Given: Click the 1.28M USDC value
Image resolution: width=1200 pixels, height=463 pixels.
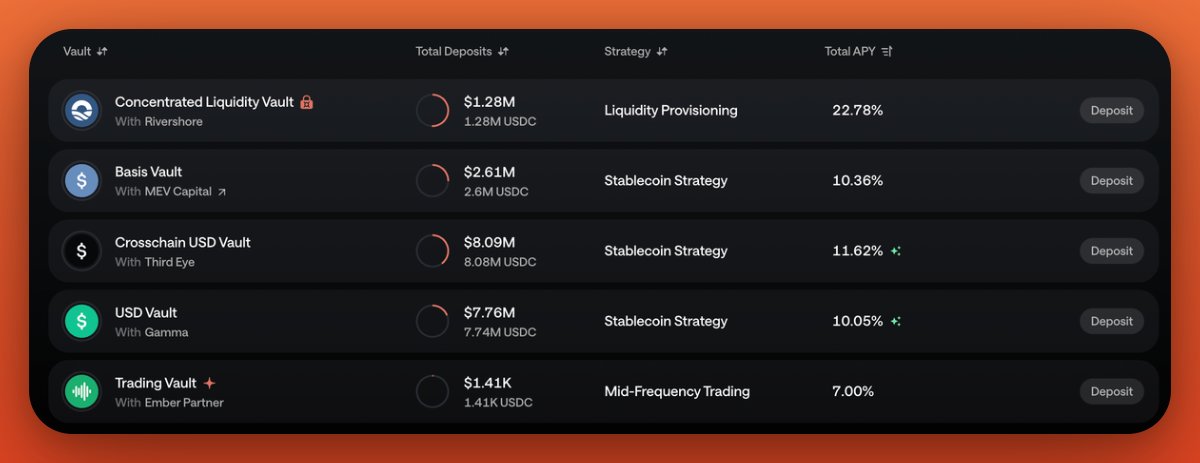Looking at the screenshot, I should click(x=500, y=122).
